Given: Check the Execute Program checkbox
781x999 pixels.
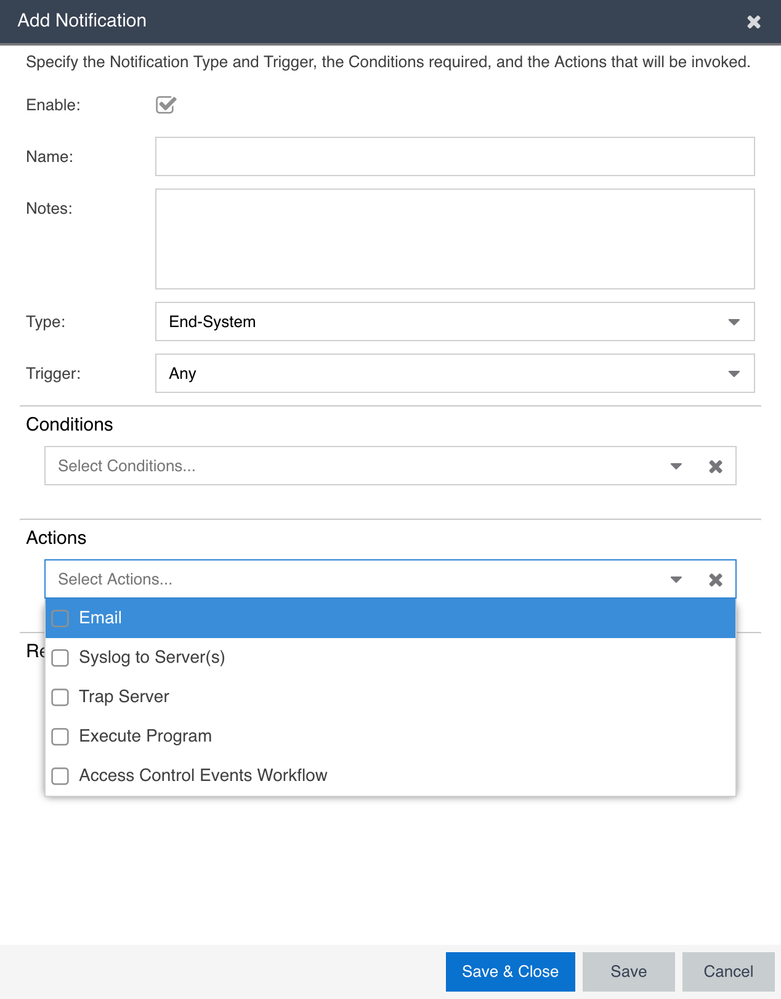Looking at the screenshot, I should click(x=60, y=736).
